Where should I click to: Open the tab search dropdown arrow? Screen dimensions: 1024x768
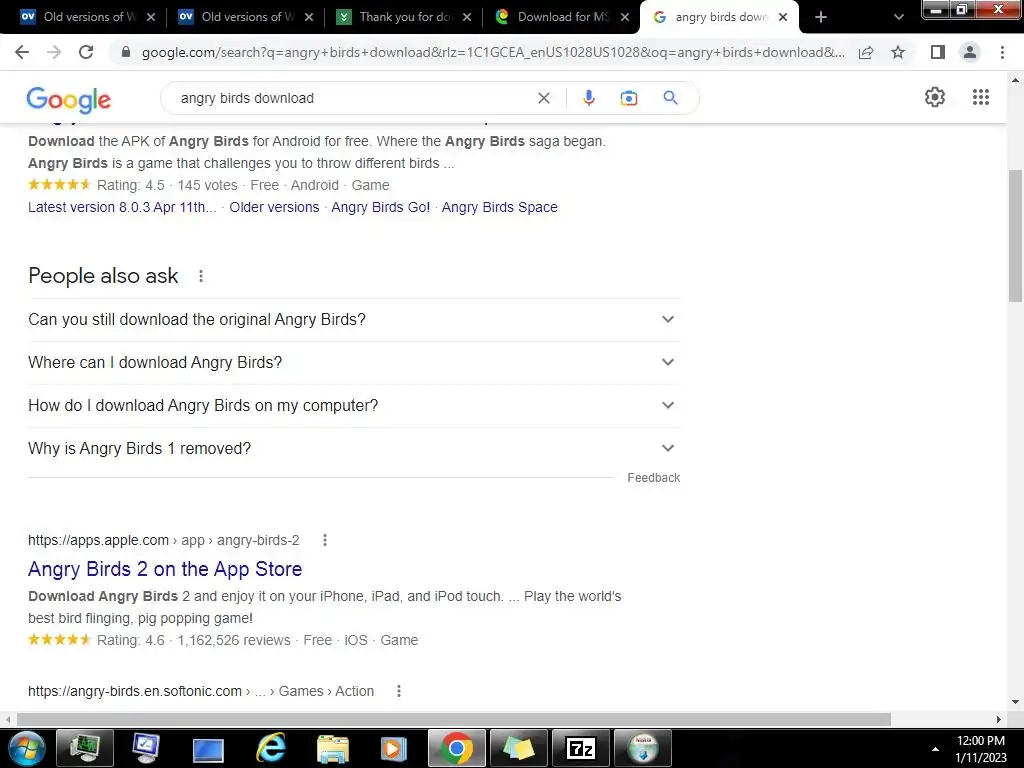(x=899, y=17)
